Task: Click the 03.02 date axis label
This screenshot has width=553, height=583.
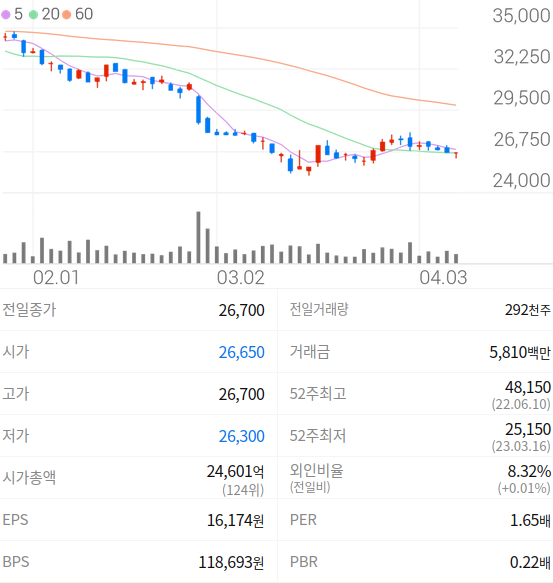Action: 241,278
